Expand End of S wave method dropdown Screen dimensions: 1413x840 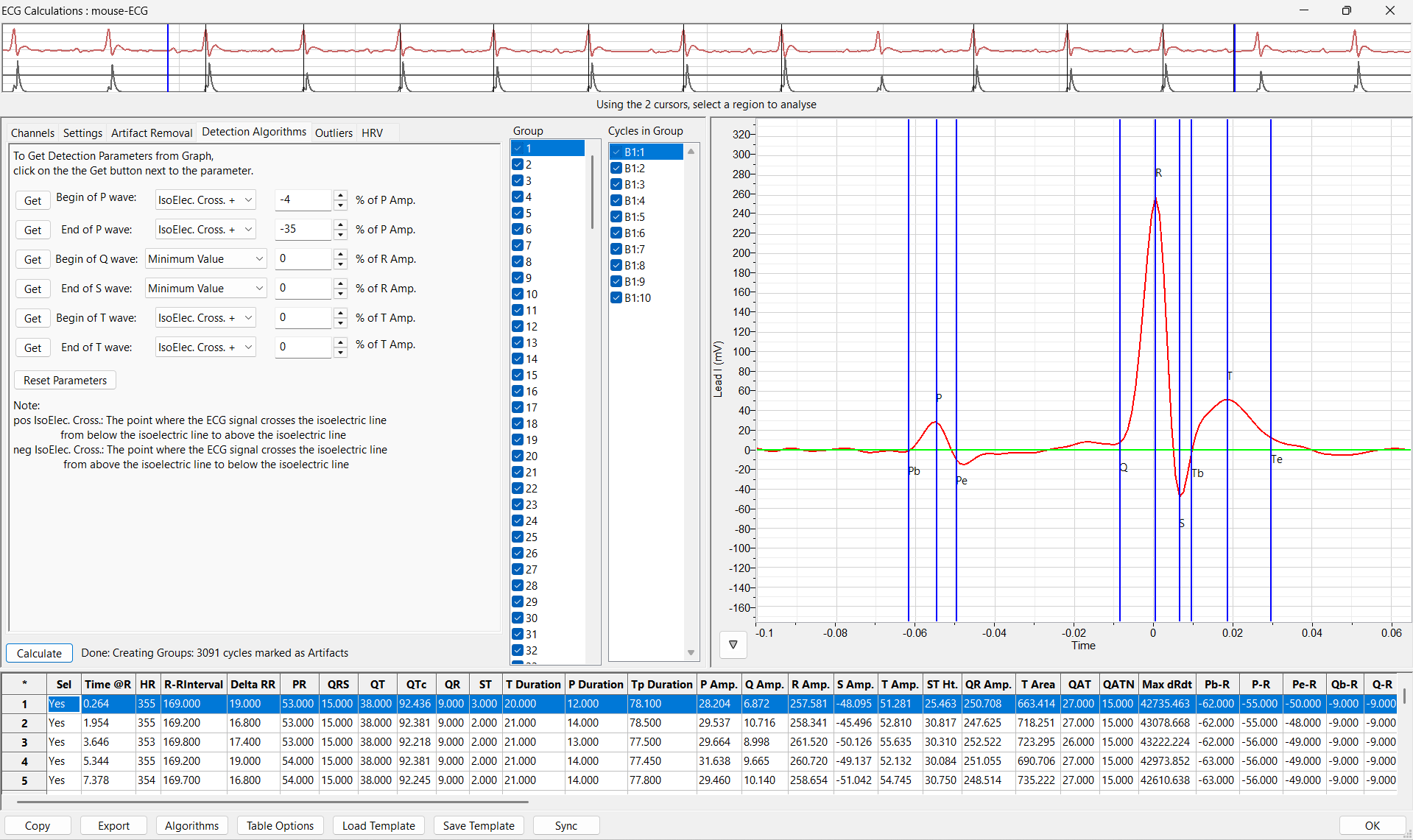tap(205, 289)
